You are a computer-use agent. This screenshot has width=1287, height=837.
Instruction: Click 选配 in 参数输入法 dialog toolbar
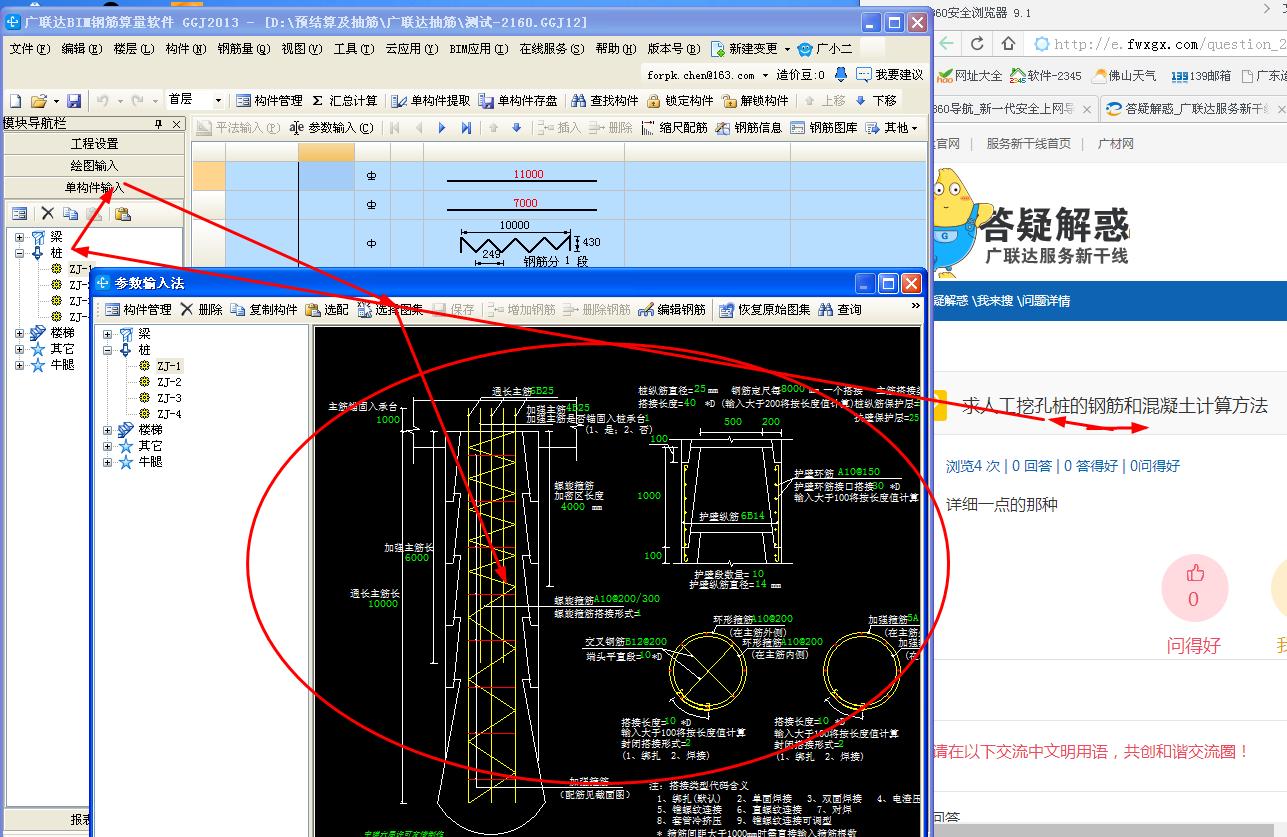327,310
